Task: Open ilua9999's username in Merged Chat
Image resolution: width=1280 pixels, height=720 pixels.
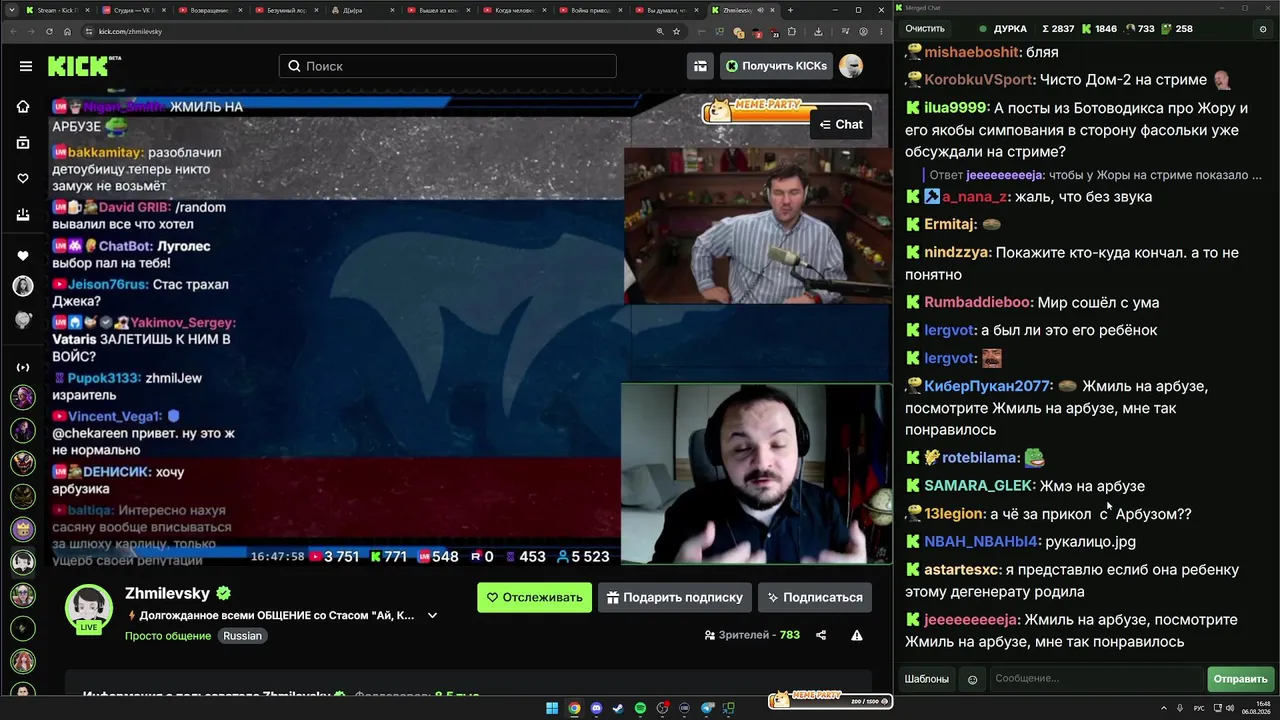Action: pyautogui.click(x=955, y=108)
